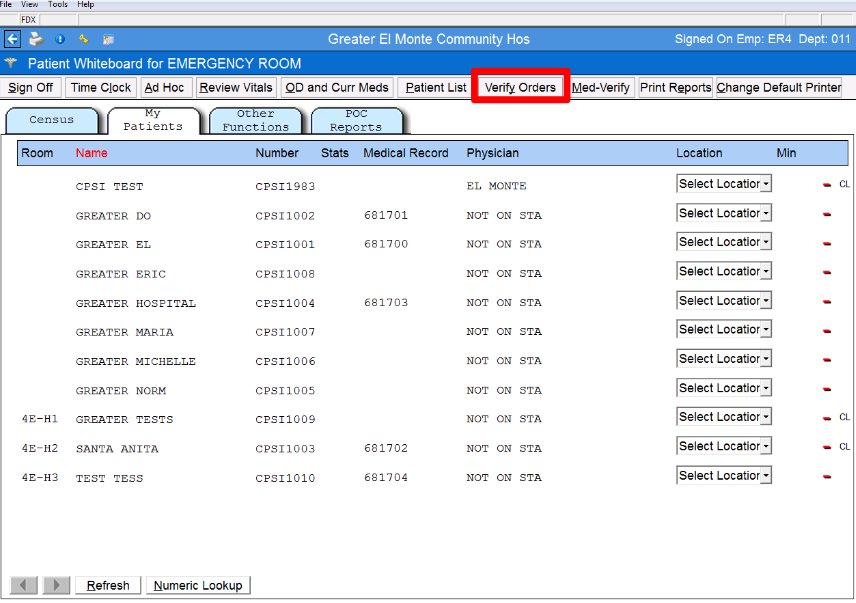Open the printer icon on the toolbar
Screen dimensions: 856x603
(37, 38)
